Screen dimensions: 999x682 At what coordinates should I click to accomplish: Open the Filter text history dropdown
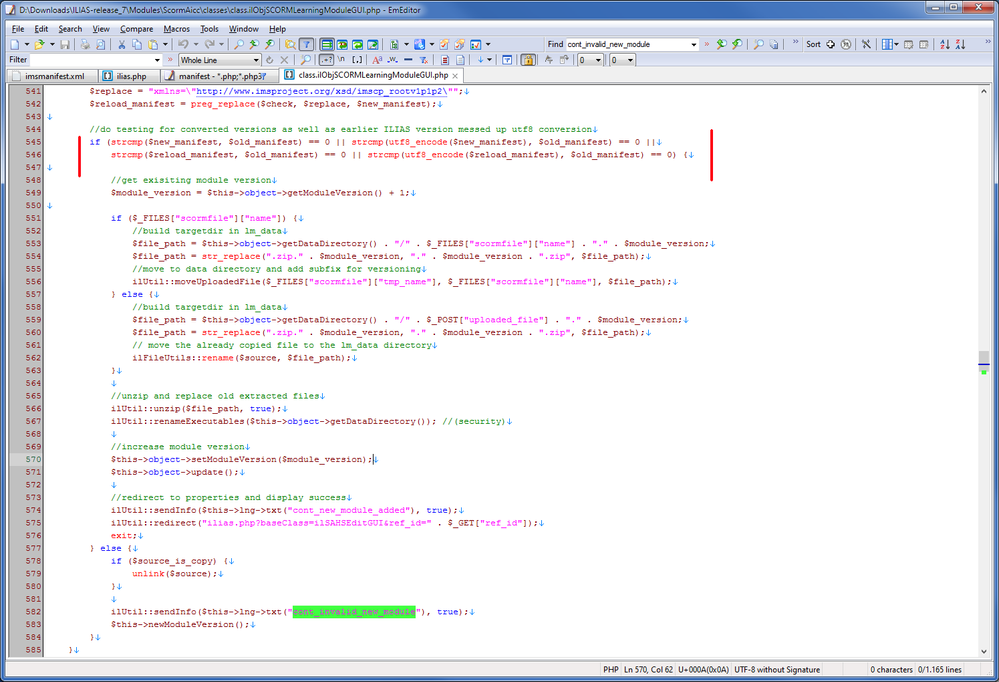pos(157,60)
